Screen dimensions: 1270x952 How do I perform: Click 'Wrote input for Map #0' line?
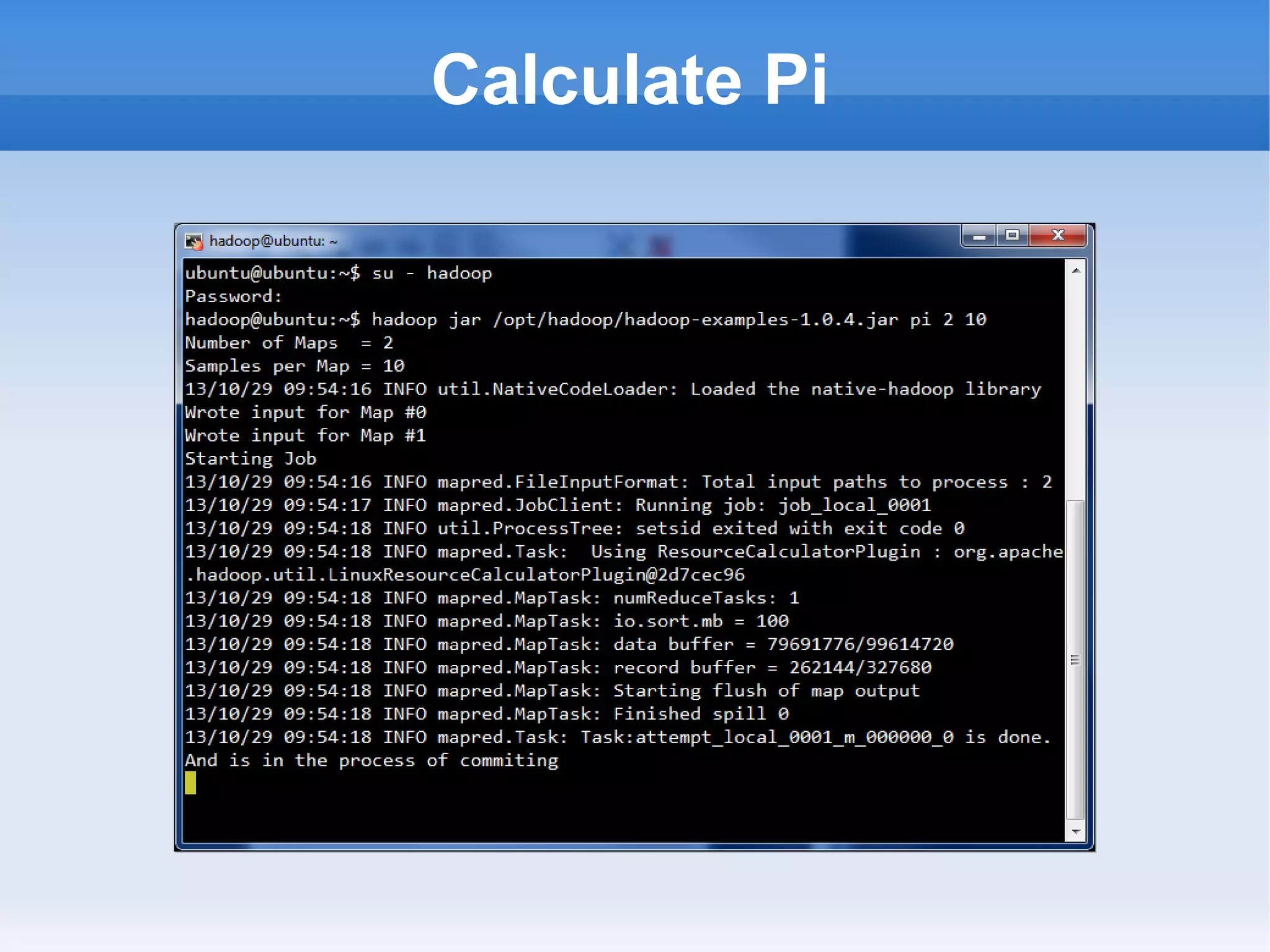pyautogui.click(x=306, y=412)
